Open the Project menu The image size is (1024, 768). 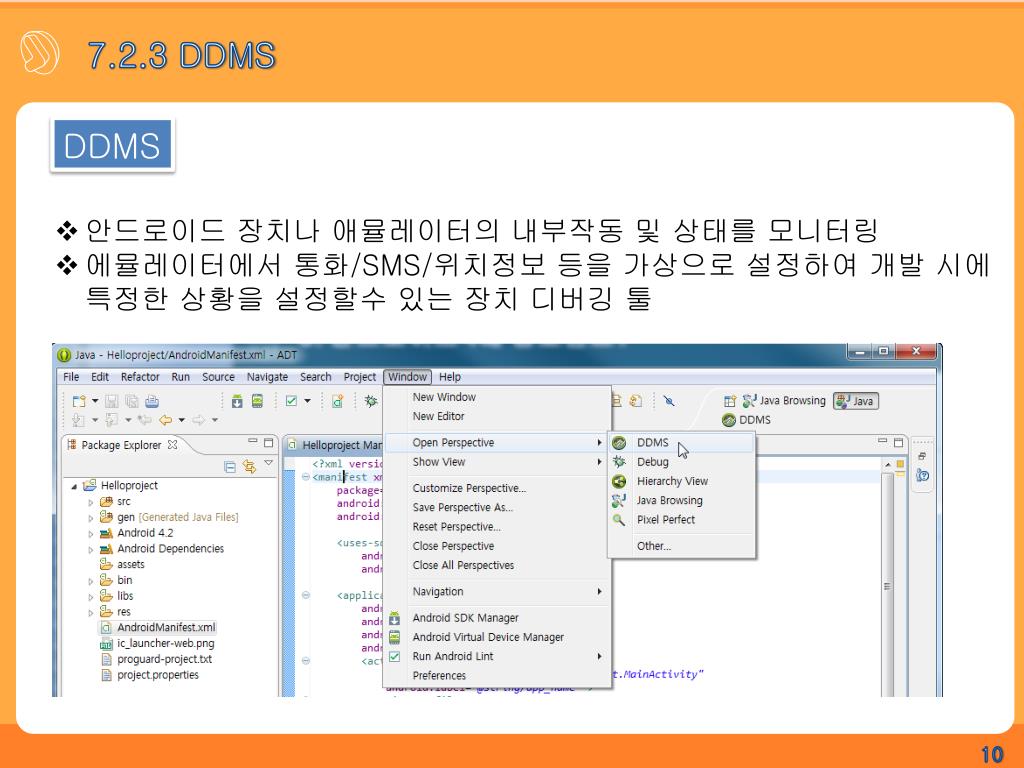(x=360, y=377)
